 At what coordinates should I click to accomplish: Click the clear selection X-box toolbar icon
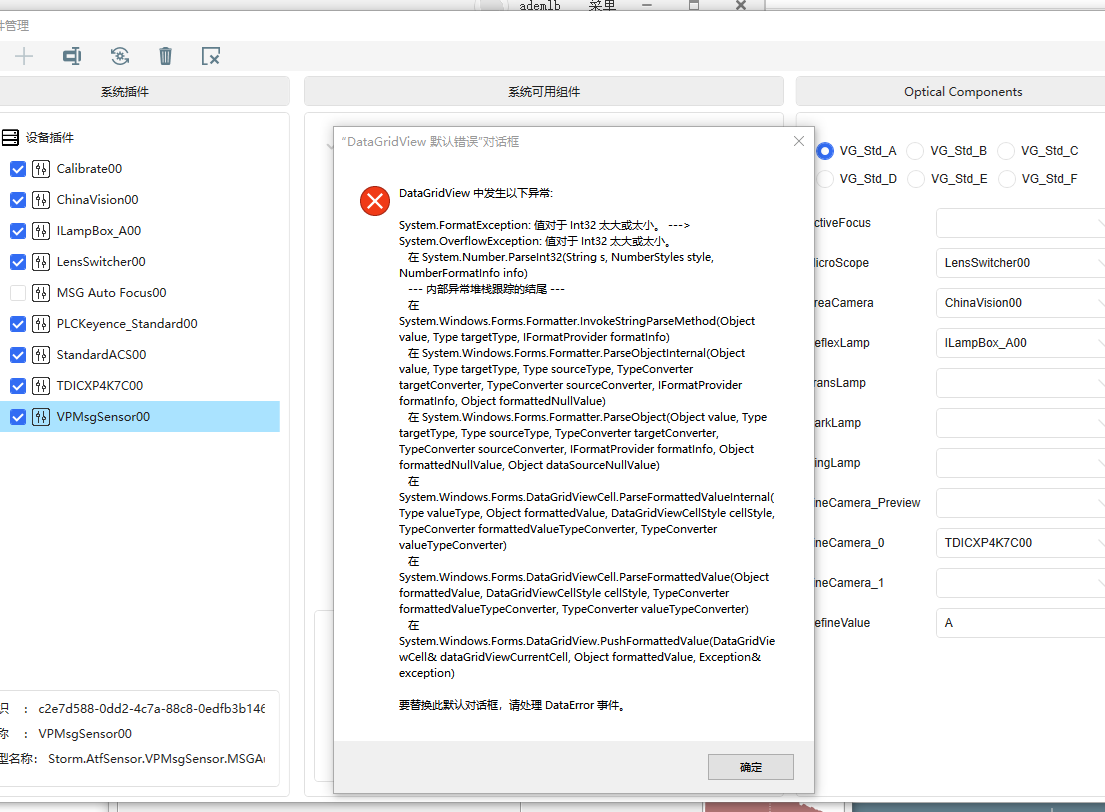211,56
